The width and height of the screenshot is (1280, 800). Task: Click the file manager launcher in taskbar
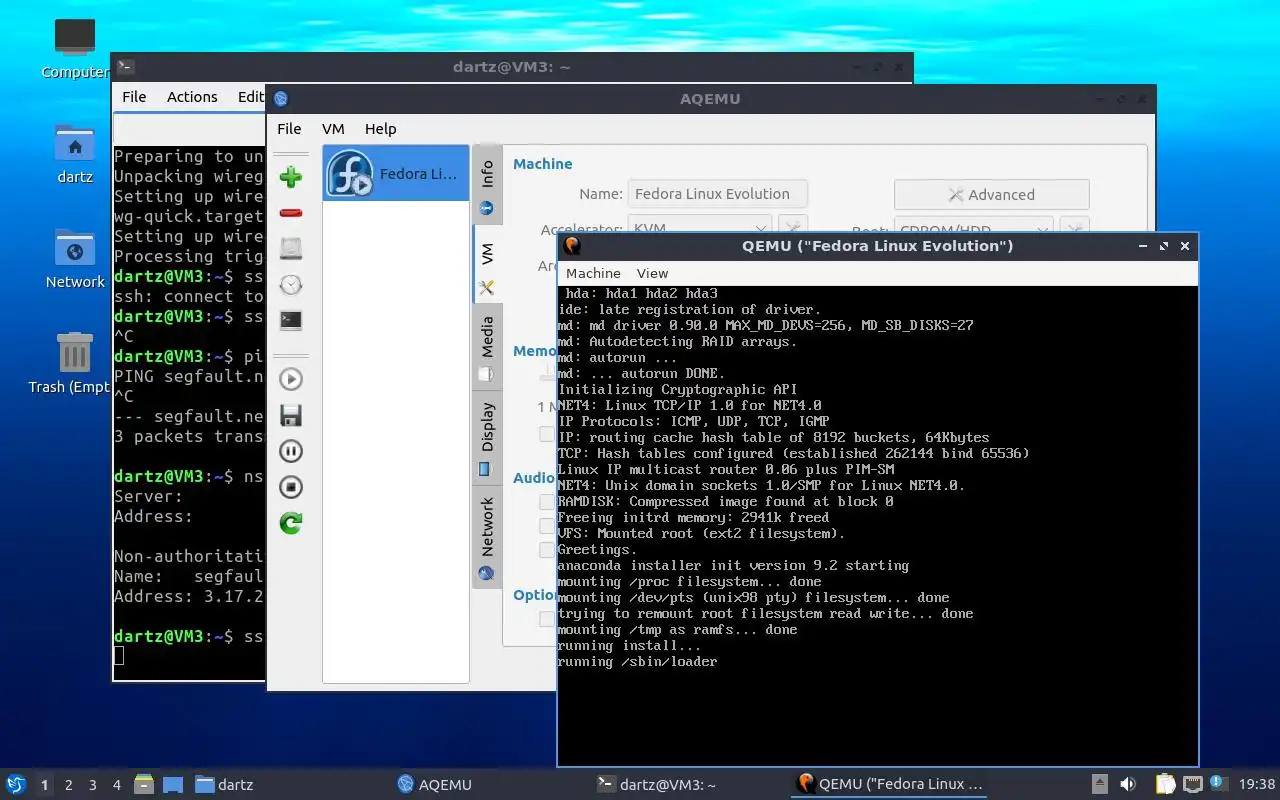tap(144, 784)
